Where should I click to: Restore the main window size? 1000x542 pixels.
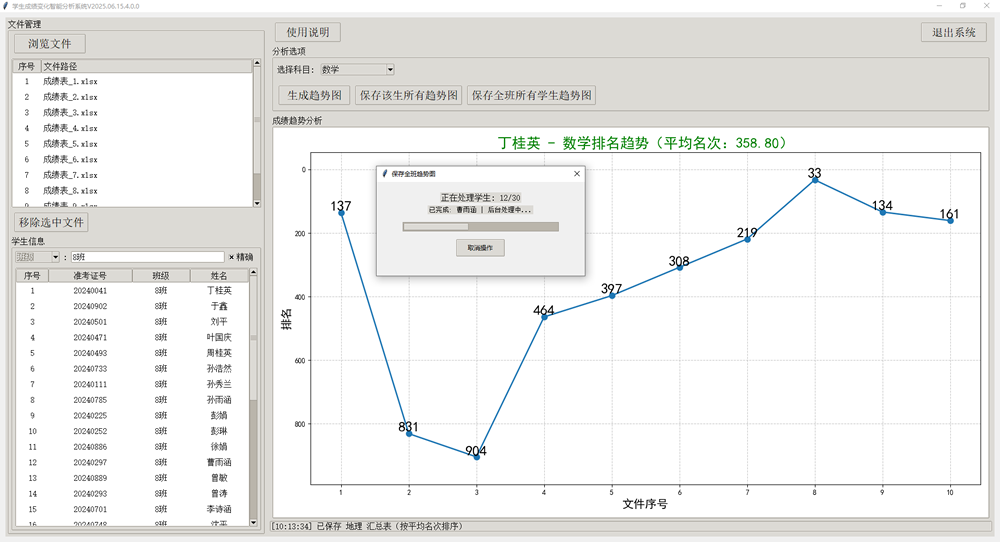[962, 5]
